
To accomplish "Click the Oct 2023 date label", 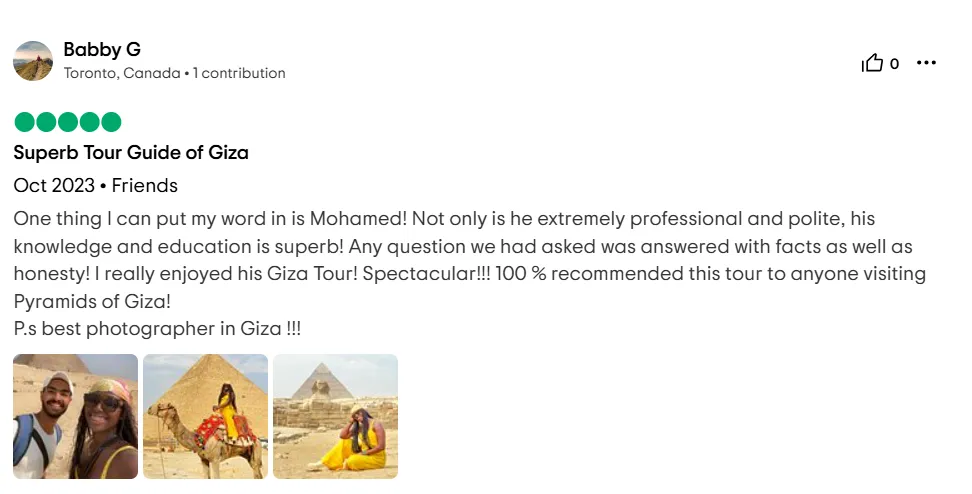I will click(x=54, y=185).
